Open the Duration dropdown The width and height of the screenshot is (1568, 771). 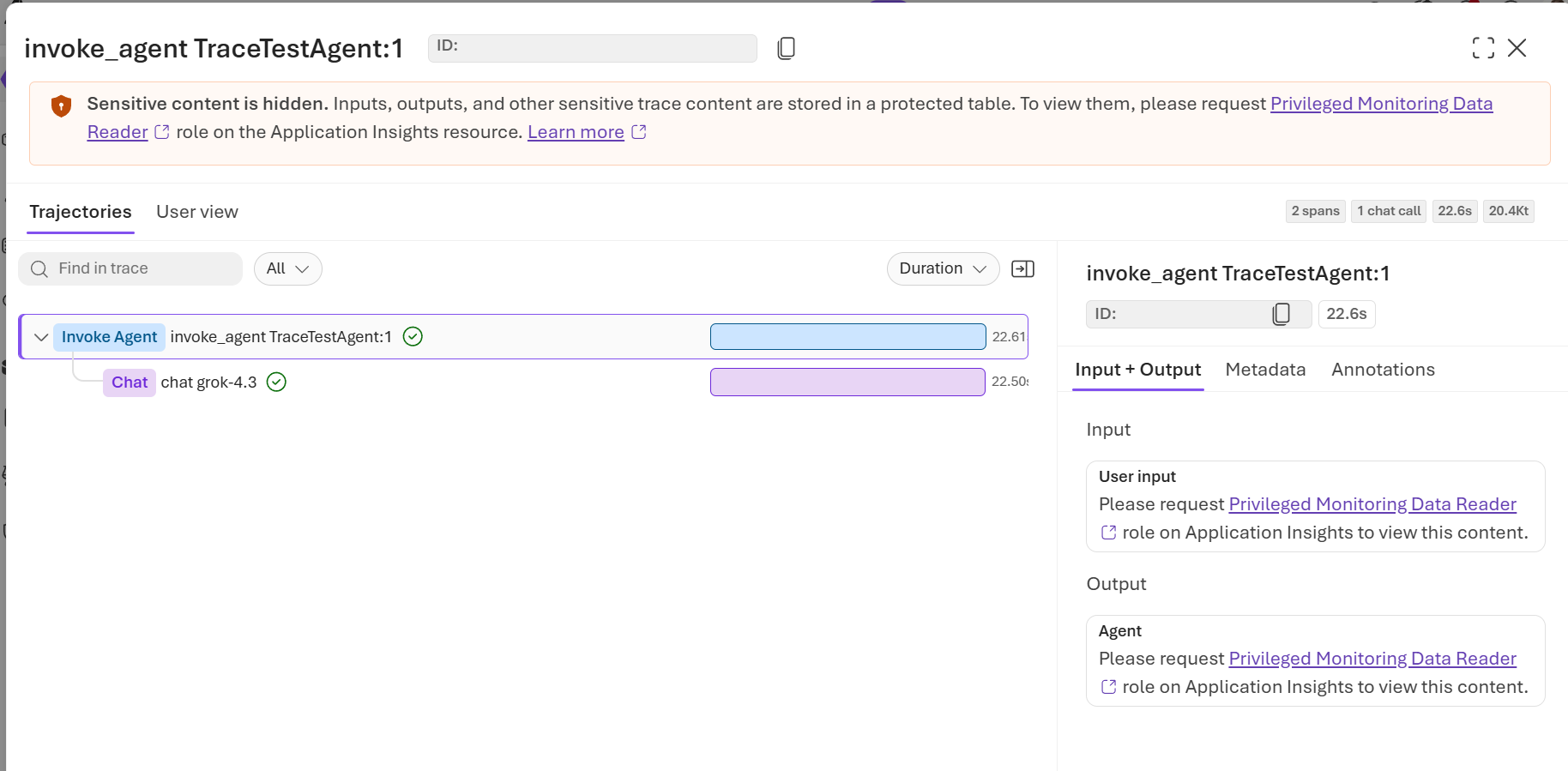tap(943, 268)
